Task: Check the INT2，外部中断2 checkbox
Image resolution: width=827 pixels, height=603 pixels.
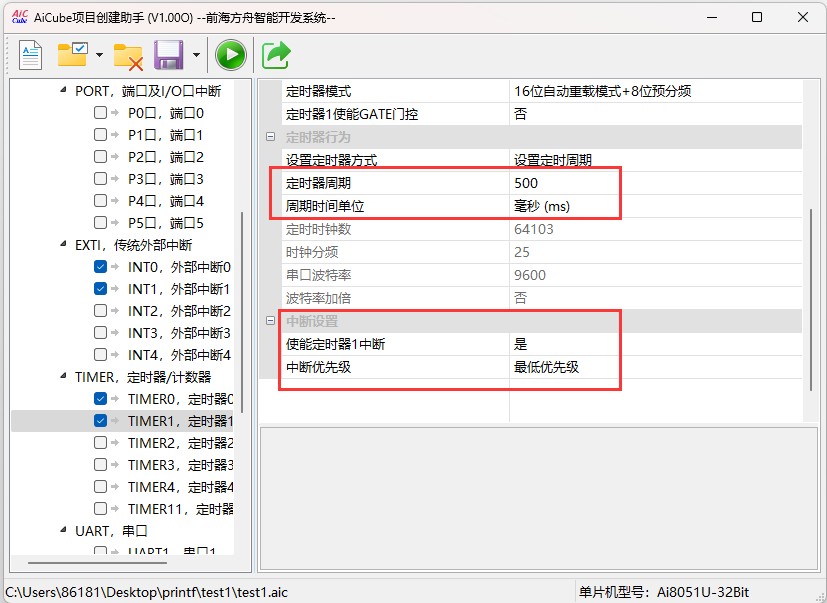Action: click(x=100, y=310)
